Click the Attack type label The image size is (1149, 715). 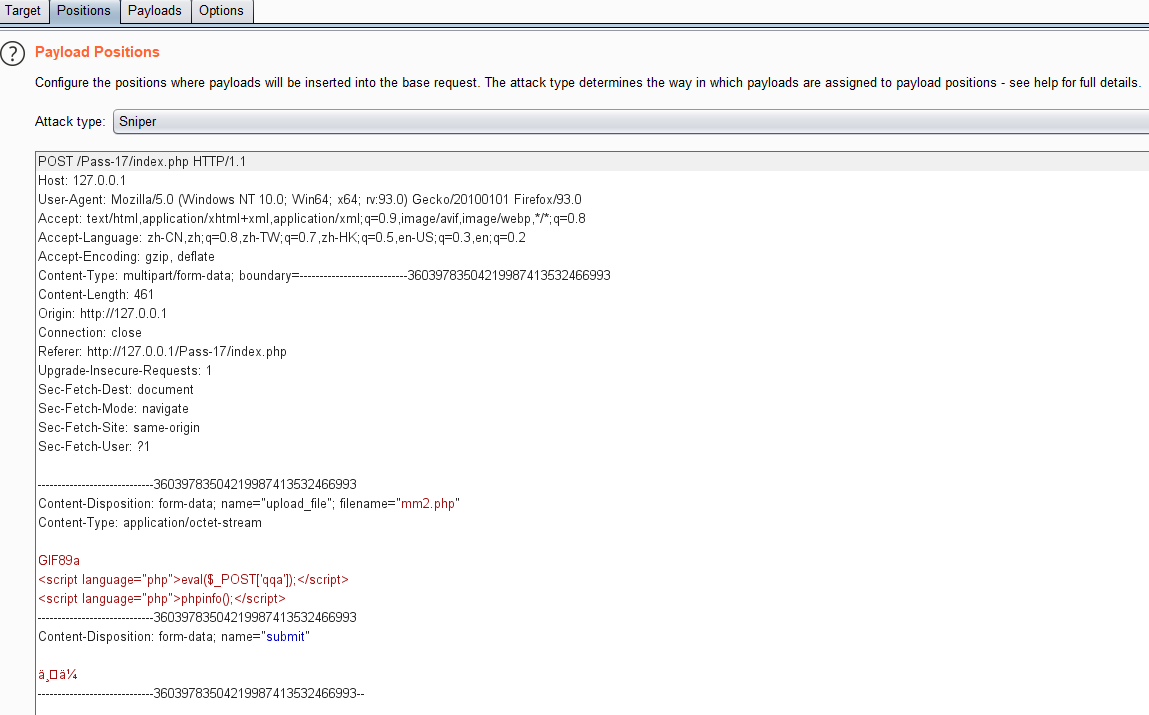[x=70, y=122]
